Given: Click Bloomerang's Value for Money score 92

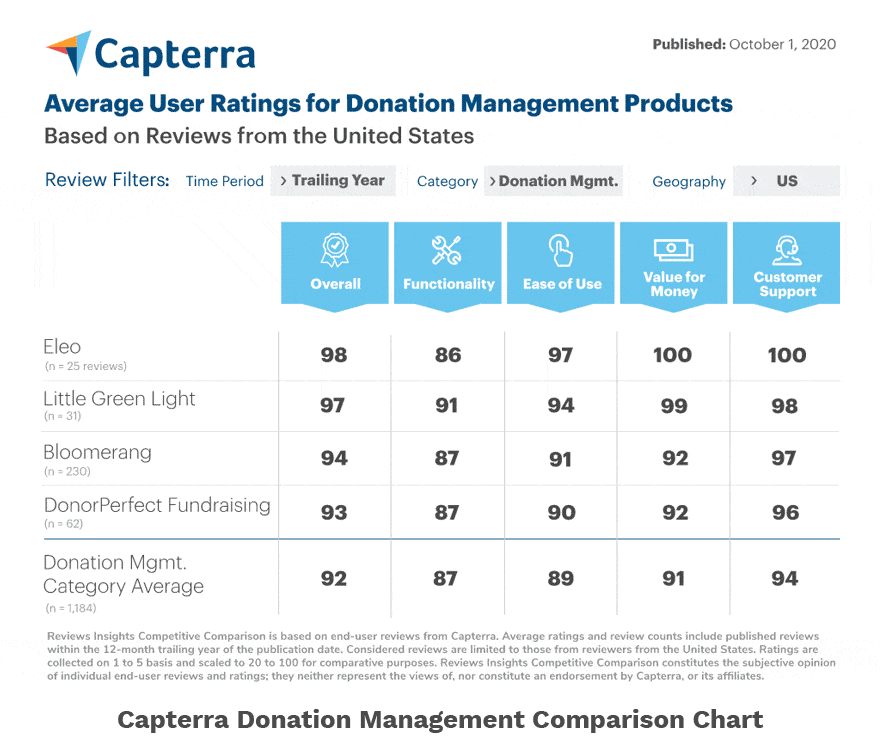Looking at the screenshot, I should point(675,458).
